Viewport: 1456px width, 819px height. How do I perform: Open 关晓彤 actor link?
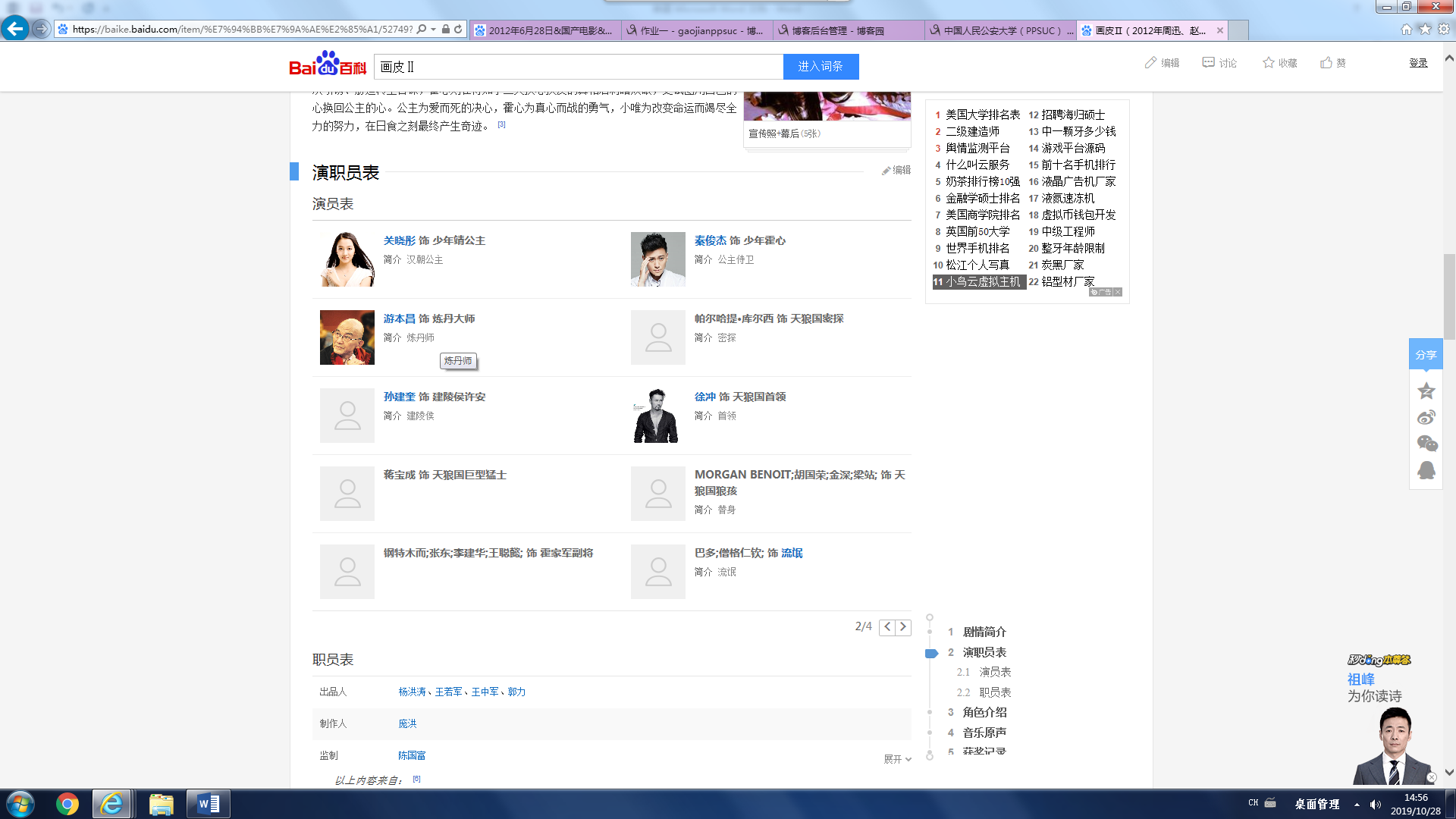click(x=399, y=240)
